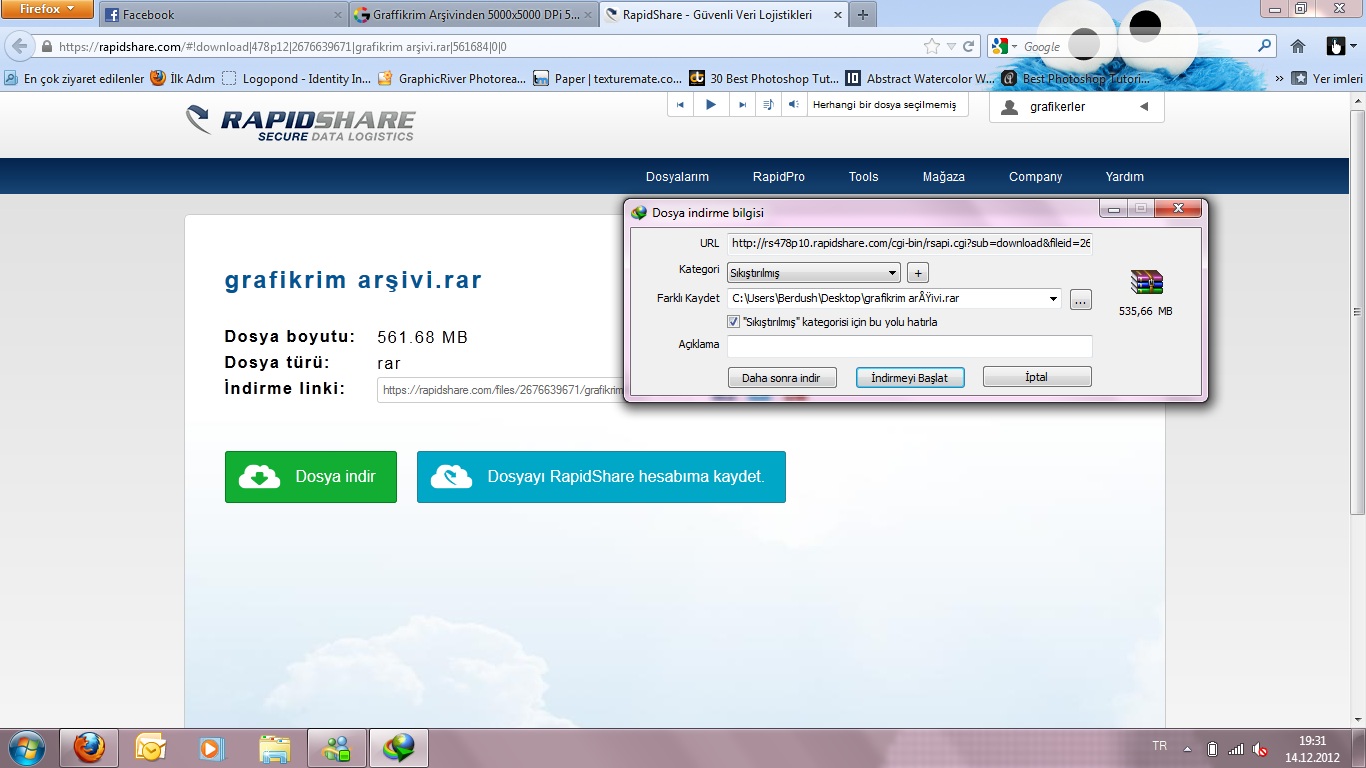Viewport: 1366px width, 768px height.
Task: Open a new tab with plus button
Action: click(862, 15)
